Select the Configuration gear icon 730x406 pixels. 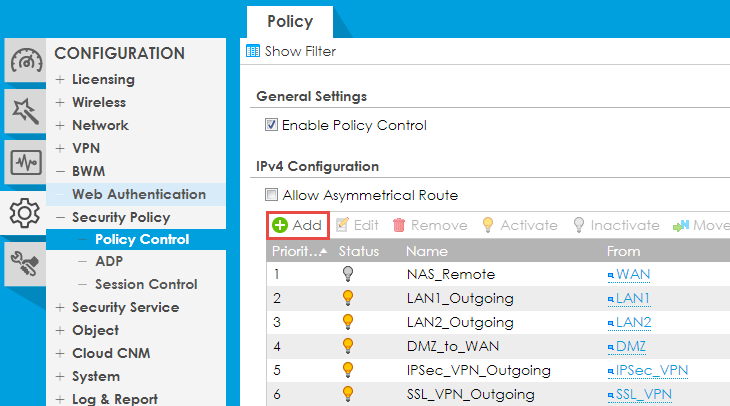[24, 211]
